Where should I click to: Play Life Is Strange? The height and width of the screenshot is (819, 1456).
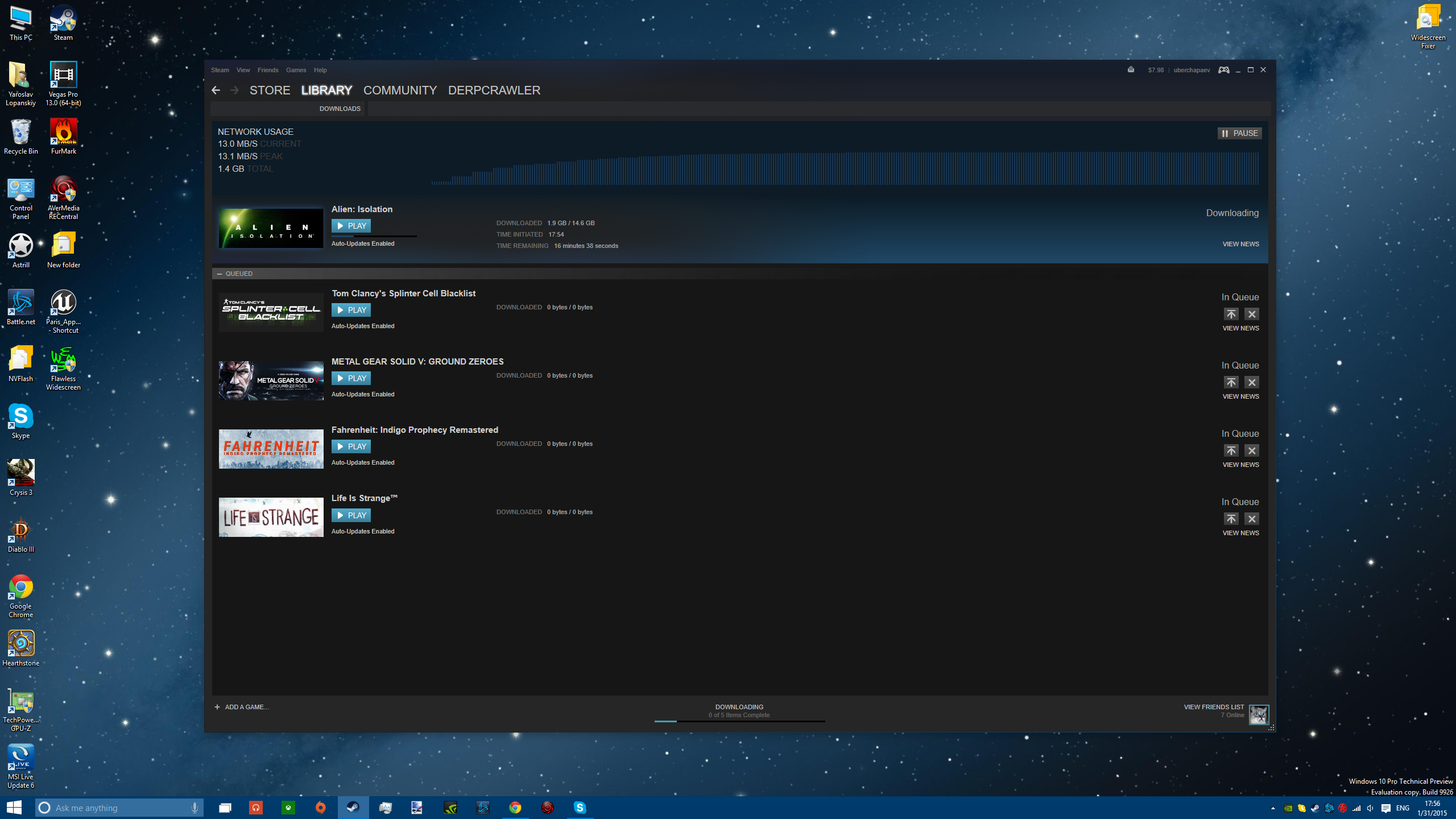click(x=351, y=515)
